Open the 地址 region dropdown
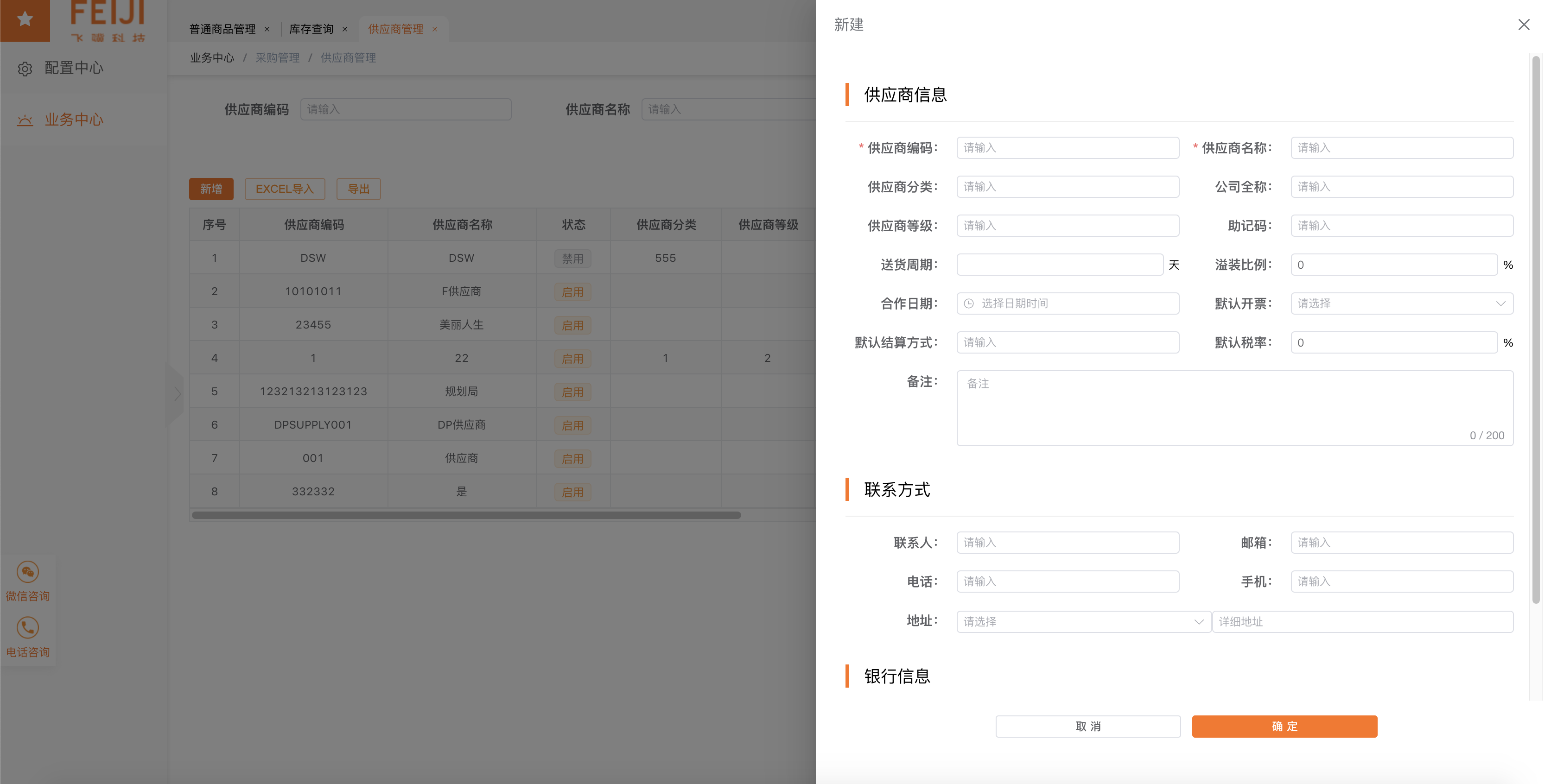Viewport: 1551px width, 784px height. pos(1083,621)
